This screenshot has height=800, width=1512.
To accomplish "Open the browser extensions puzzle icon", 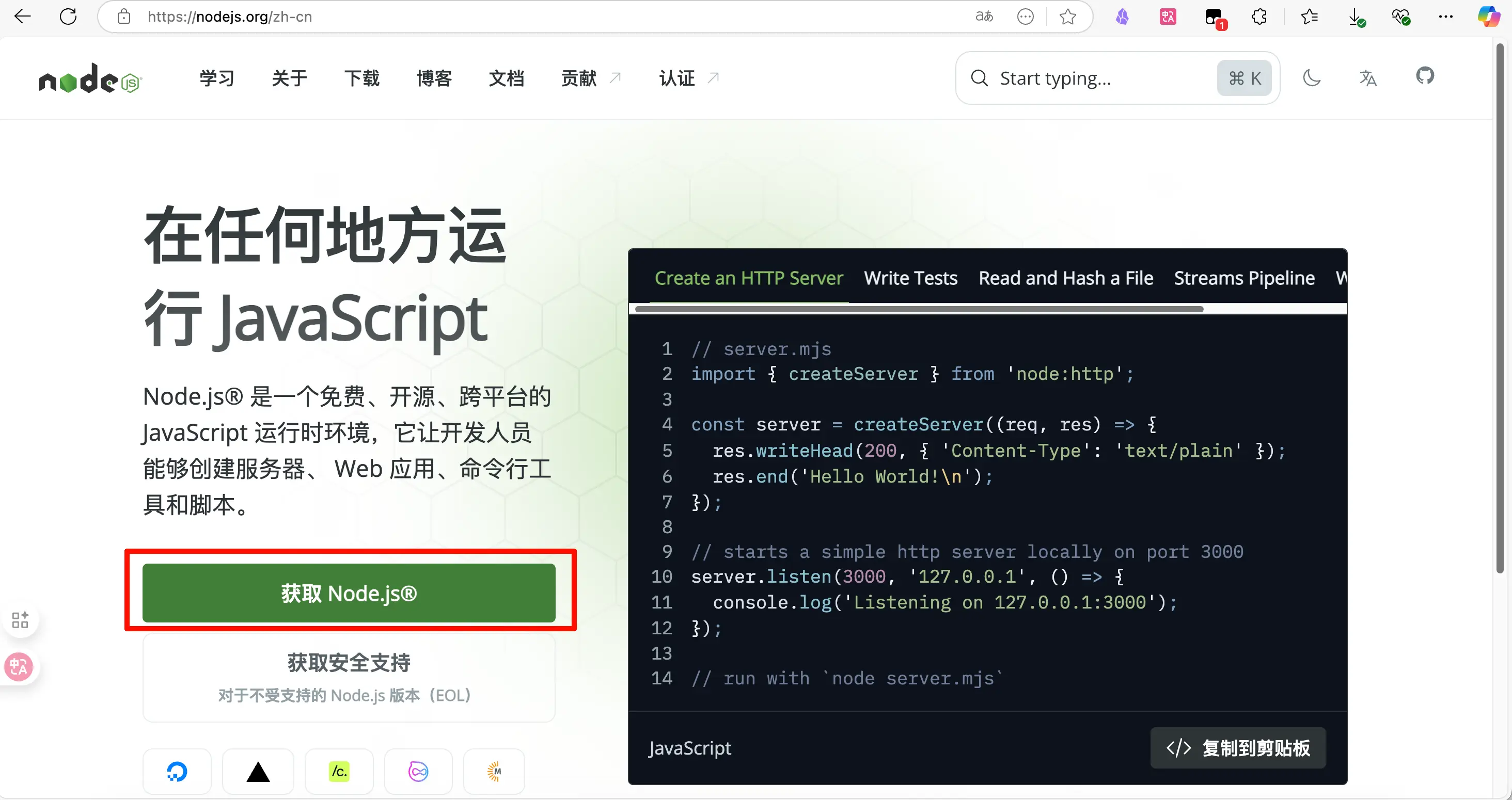I will tap(1259, 17).
